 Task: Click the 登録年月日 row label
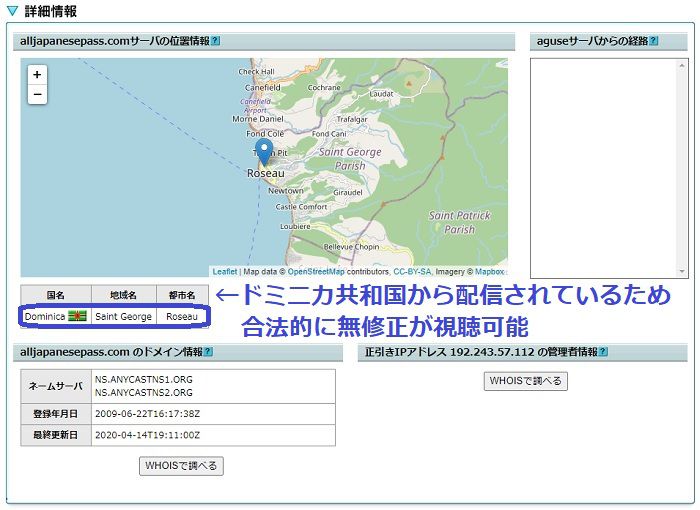coord(56,414)
